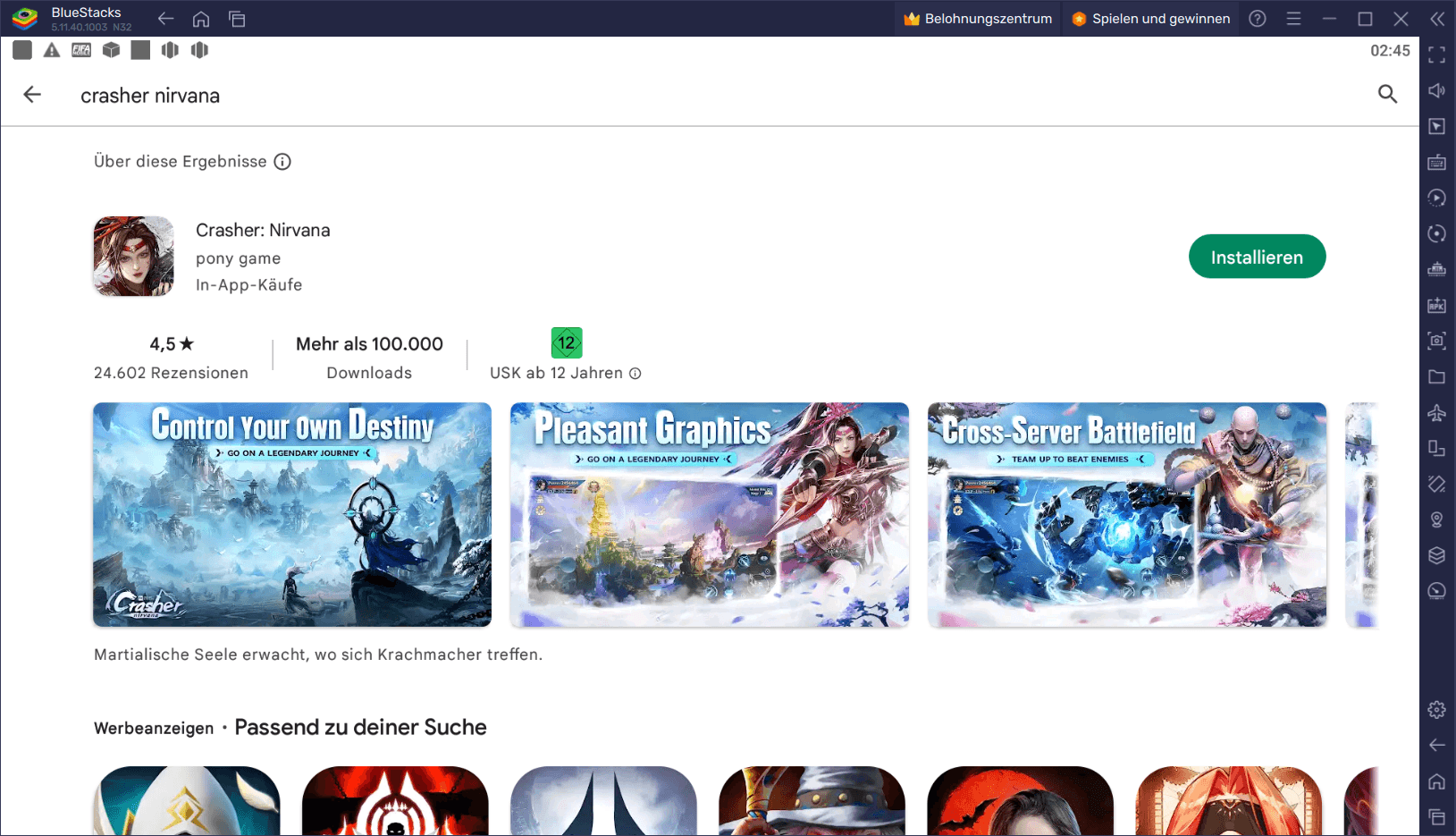Toggle mouse cursor lock icon

point(1436,127)
